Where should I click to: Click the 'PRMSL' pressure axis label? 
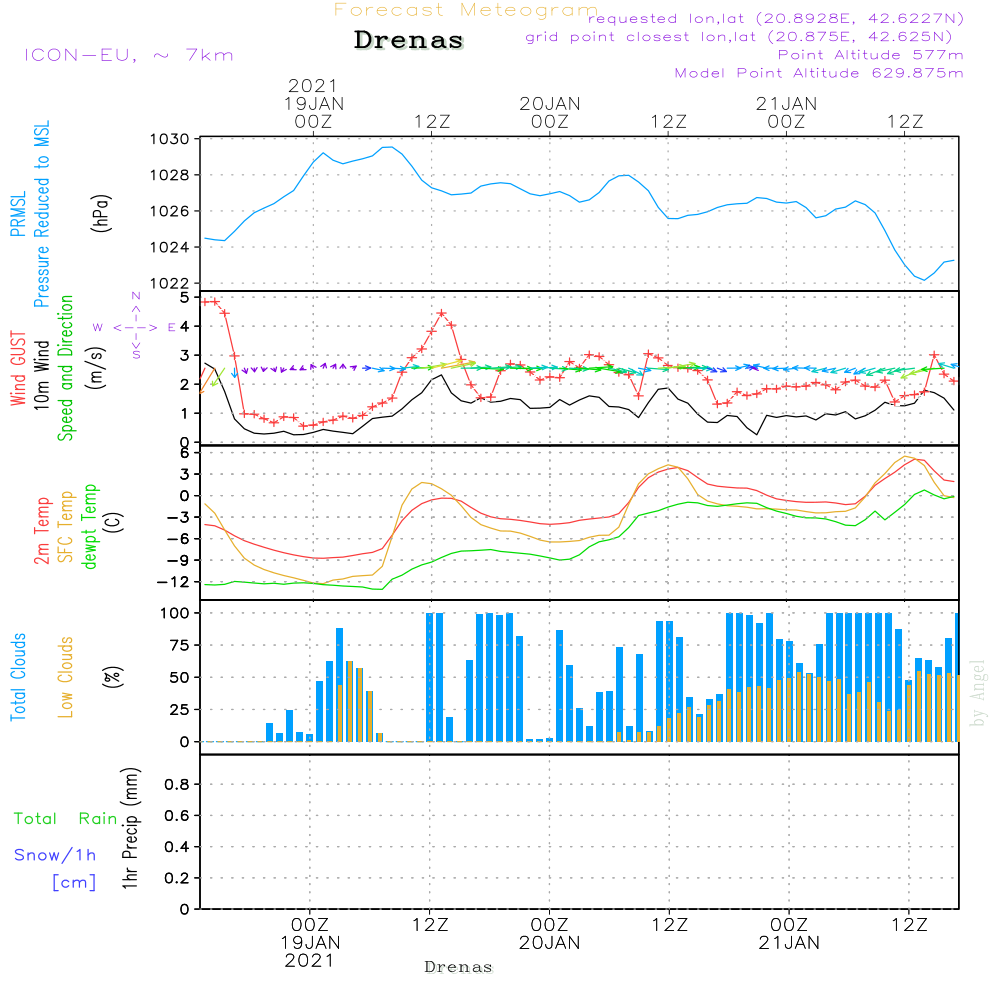pyautogui.click(x=18, y=214)
